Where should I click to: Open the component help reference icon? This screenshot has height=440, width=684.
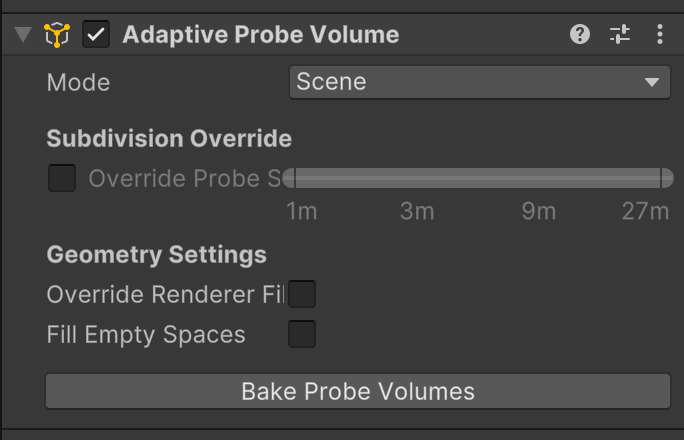click(x=580, y=35)
